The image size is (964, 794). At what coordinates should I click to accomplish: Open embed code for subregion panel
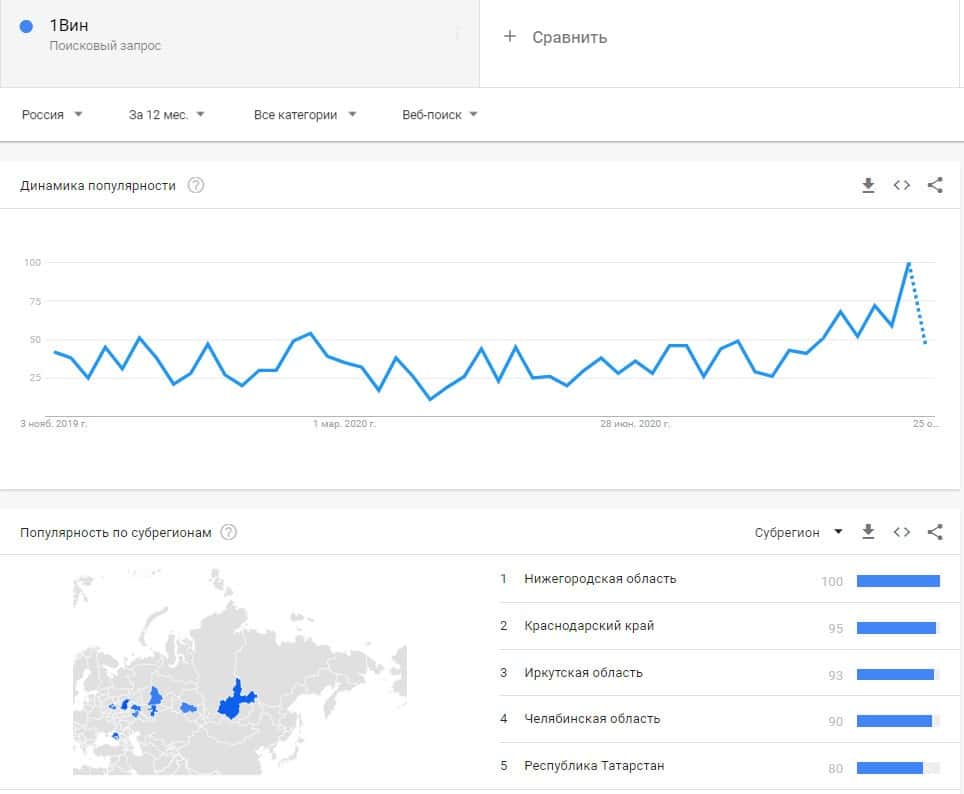(902, 532)
